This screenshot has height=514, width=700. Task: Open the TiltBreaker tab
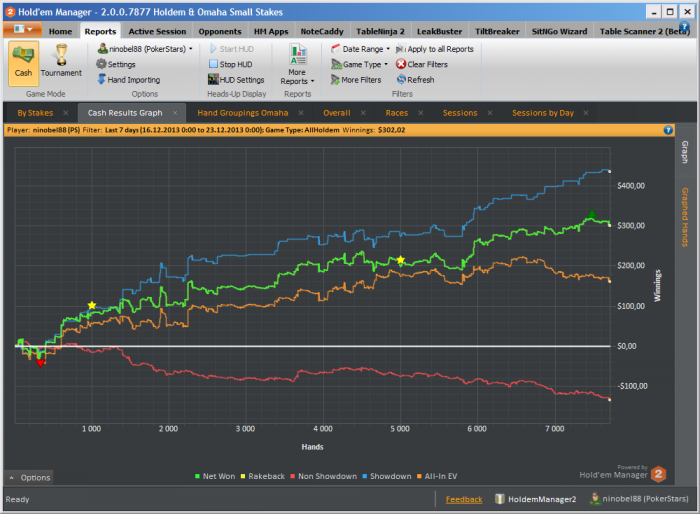click(x=497, y=31)
